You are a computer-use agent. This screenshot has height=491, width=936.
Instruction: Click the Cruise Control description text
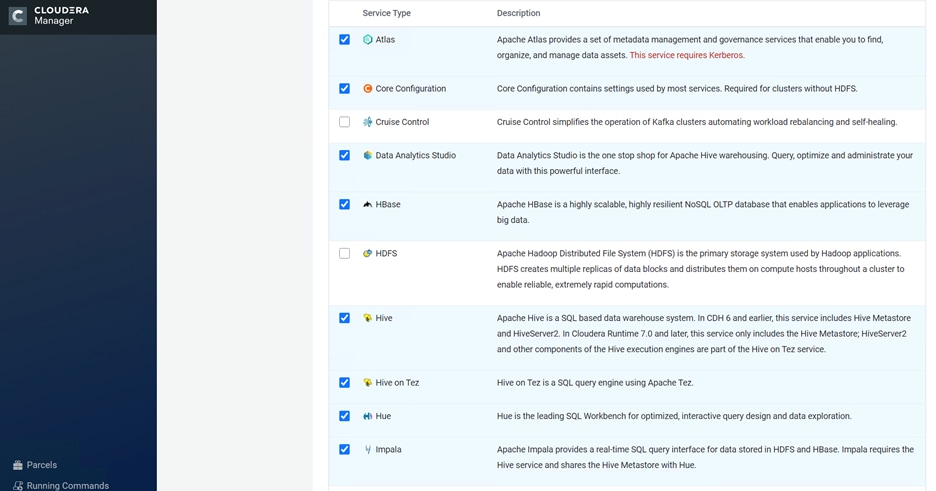(697, 122)
